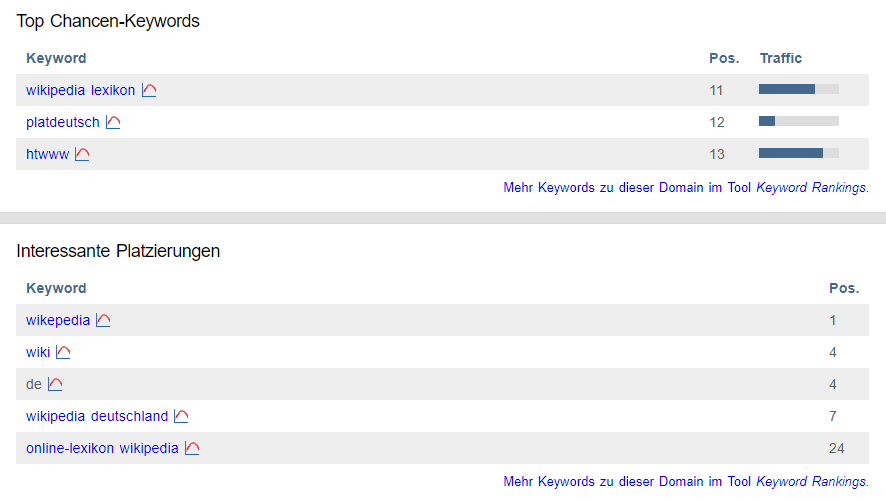Open trend chart icon beside wikipedia lexikon
This screenshot has height=501, width=886.
coord(149,90)
